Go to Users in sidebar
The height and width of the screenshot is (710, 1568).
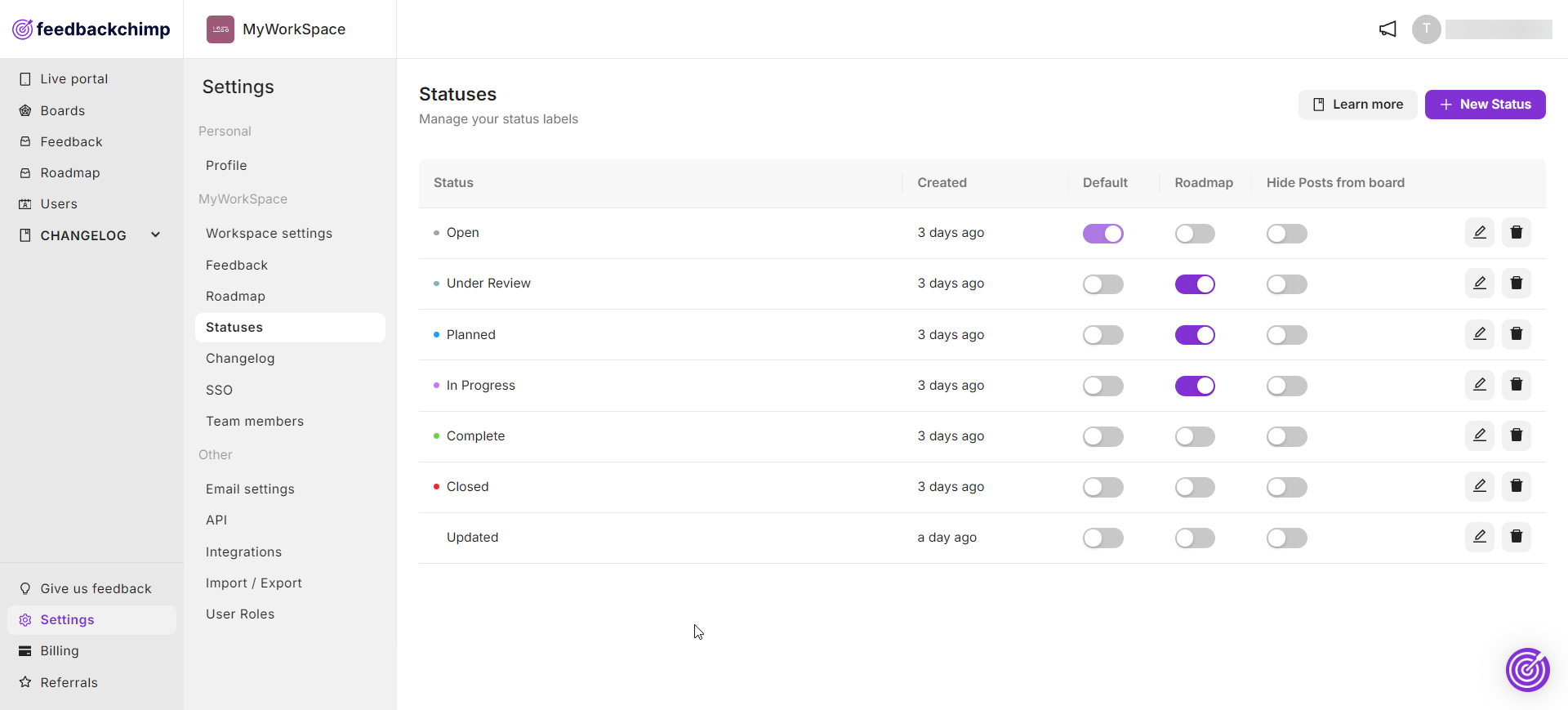(x=59, y=204)
